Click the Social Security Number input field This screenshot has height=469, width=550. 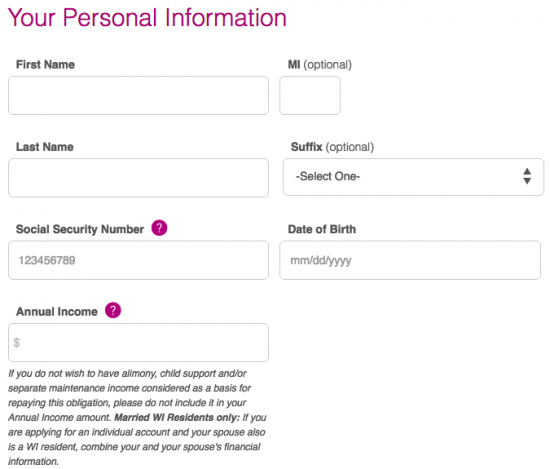(139, 260)
